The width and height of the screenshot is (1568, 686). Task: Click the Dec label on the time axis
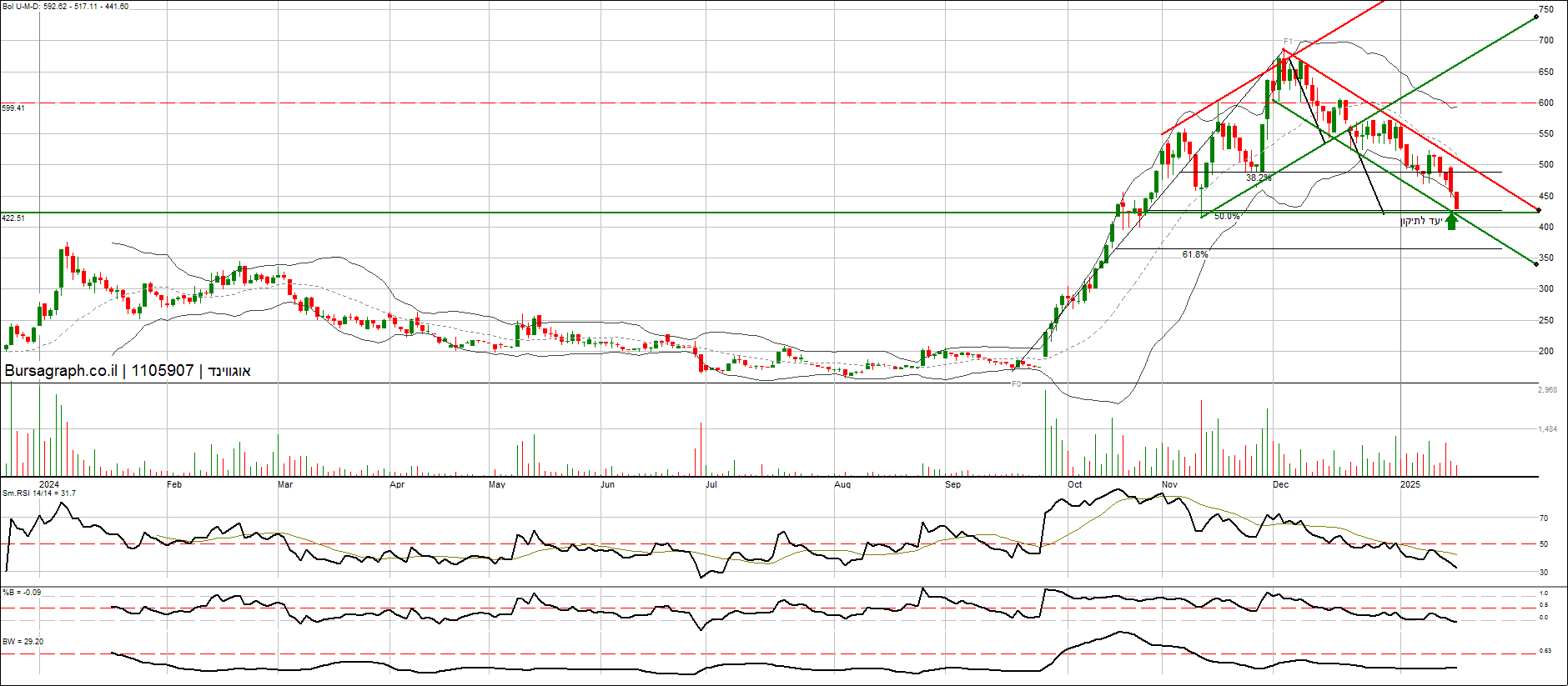[x=1280, y=484]
